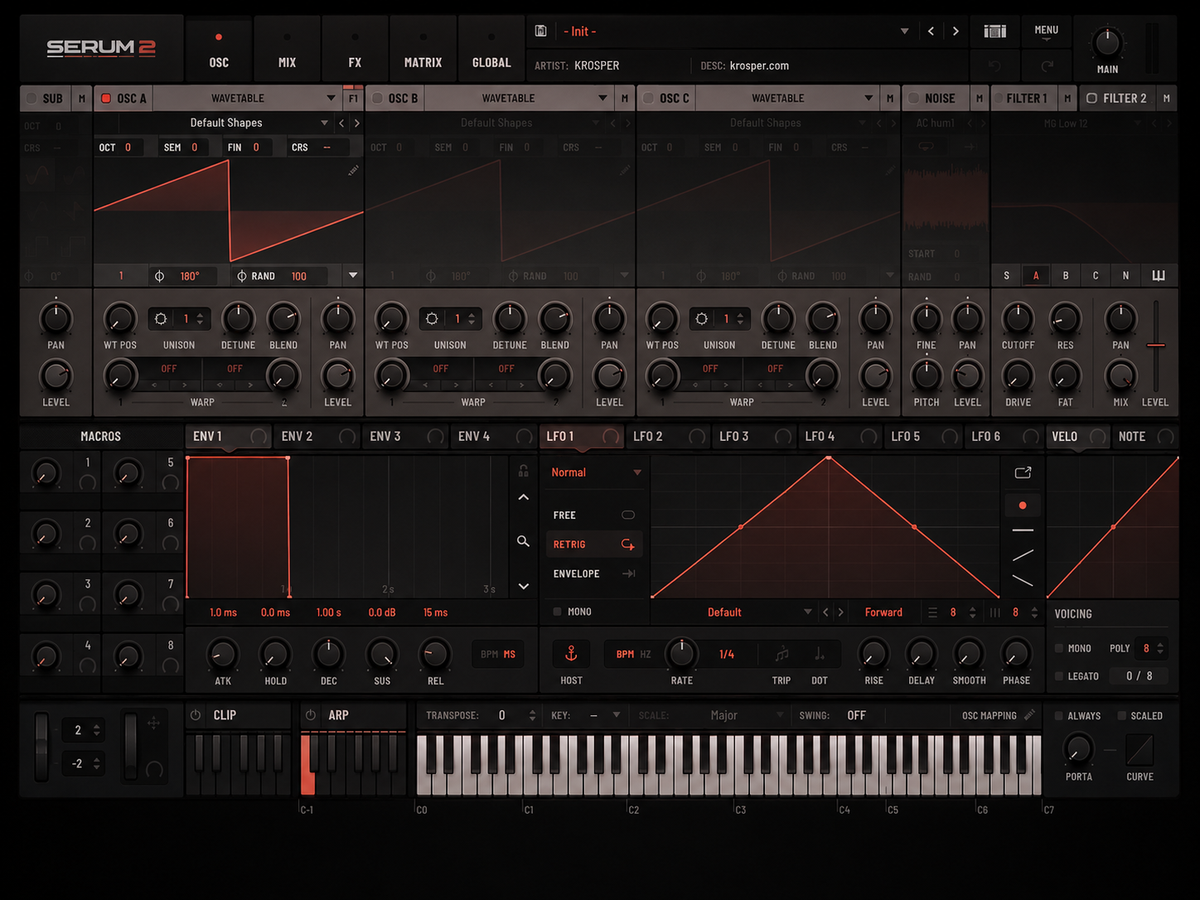The height and width of the screenshot is (900, 1200).
Task: Go to the previous preset arrow
Action: [931, 31]
